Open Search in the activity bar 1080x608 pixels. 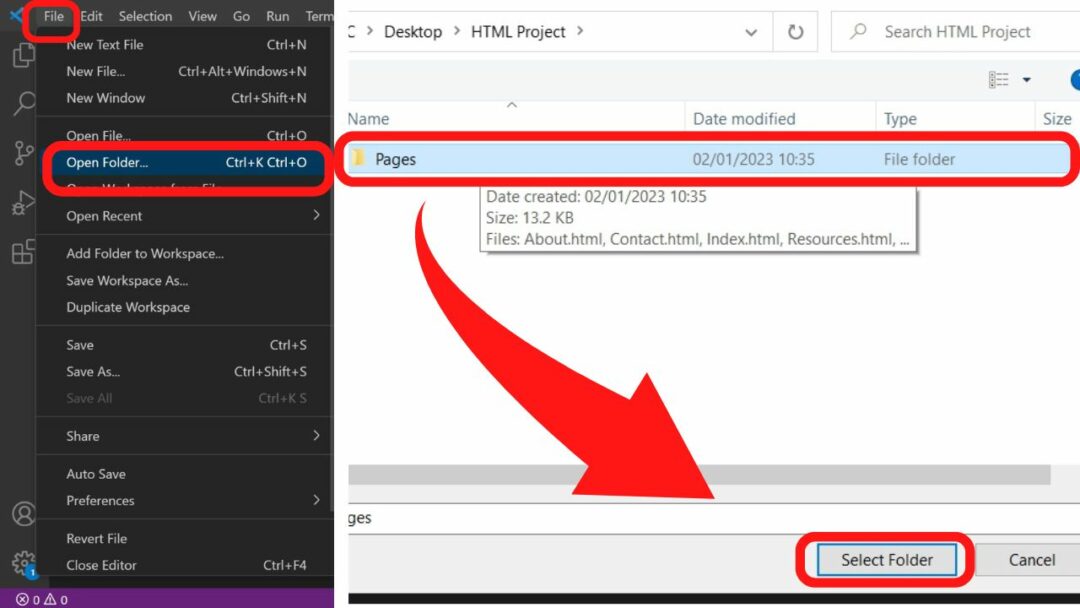pos(23,103)
